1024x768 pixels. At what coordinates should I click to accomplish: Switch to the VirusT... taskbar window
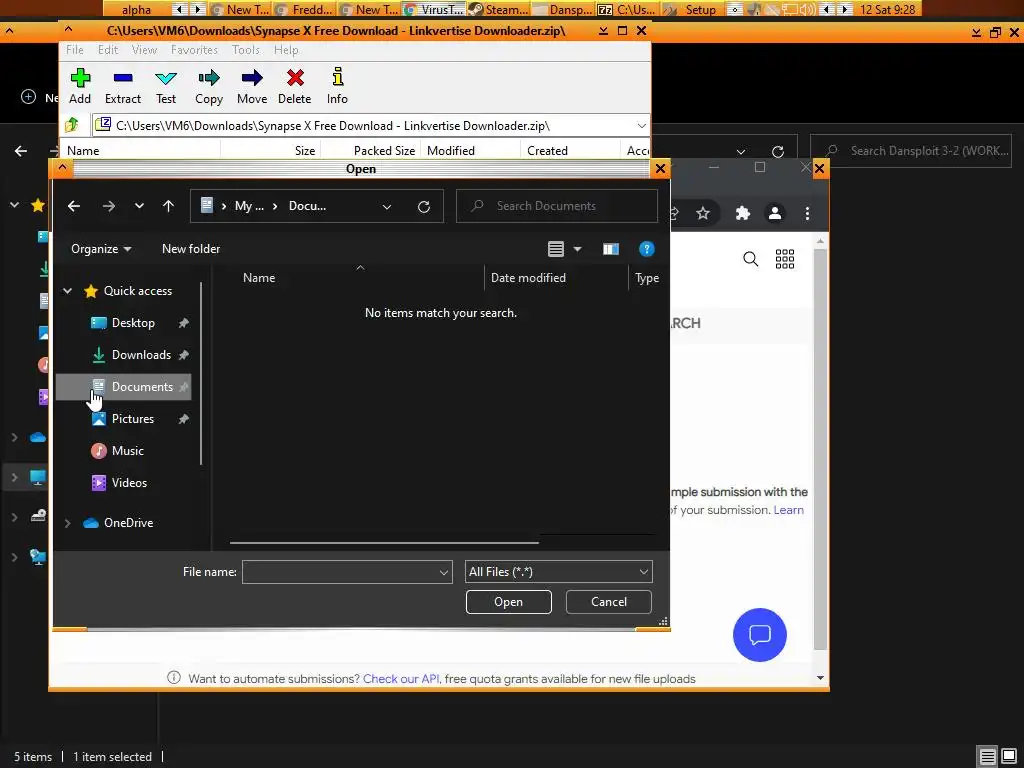click(x=434, y=9)
